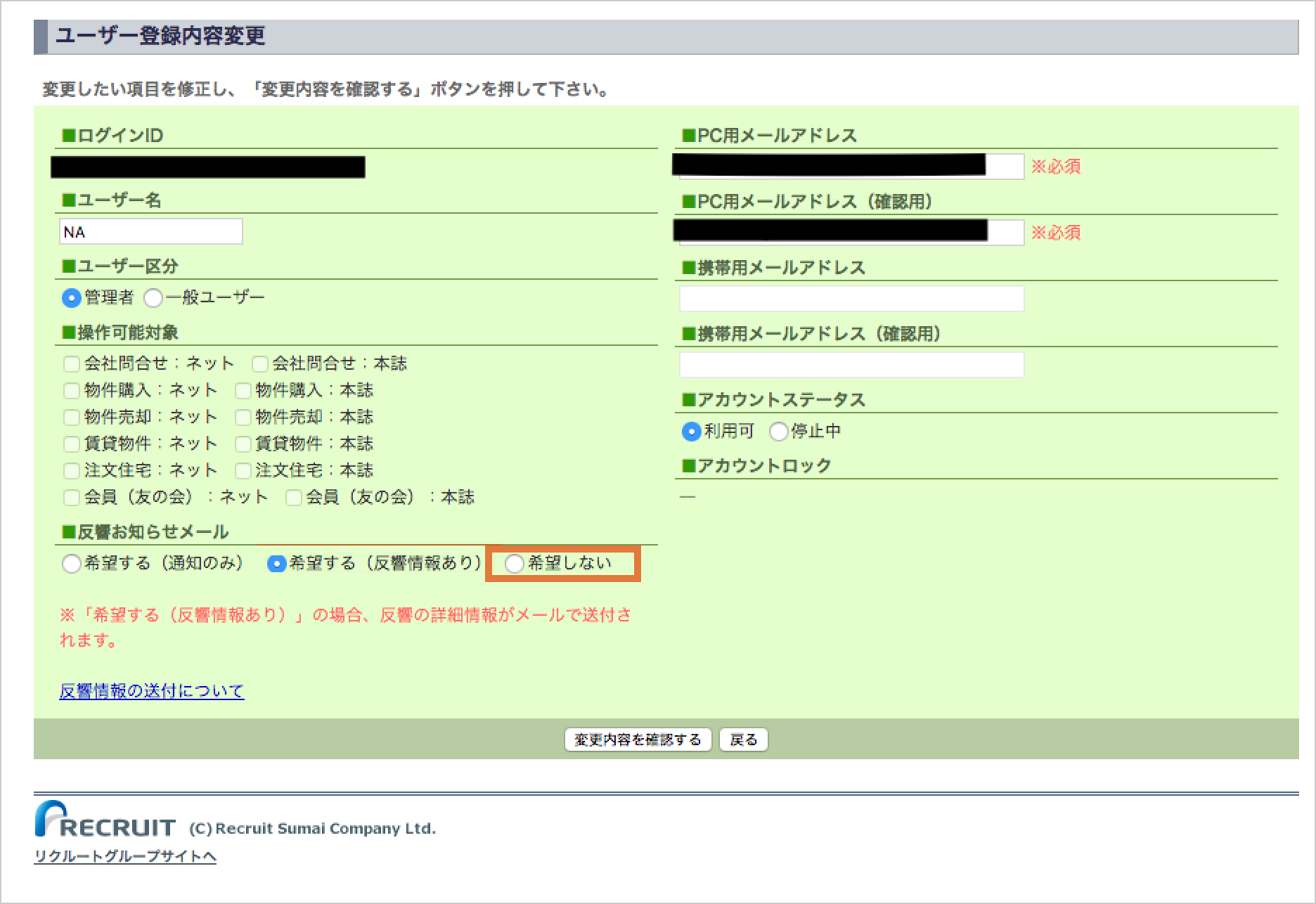The width and height of the screenshot is (1316, 904).
Task: Check 物件購入:本誌 checkbox
Action: click(x=243, y=390)
